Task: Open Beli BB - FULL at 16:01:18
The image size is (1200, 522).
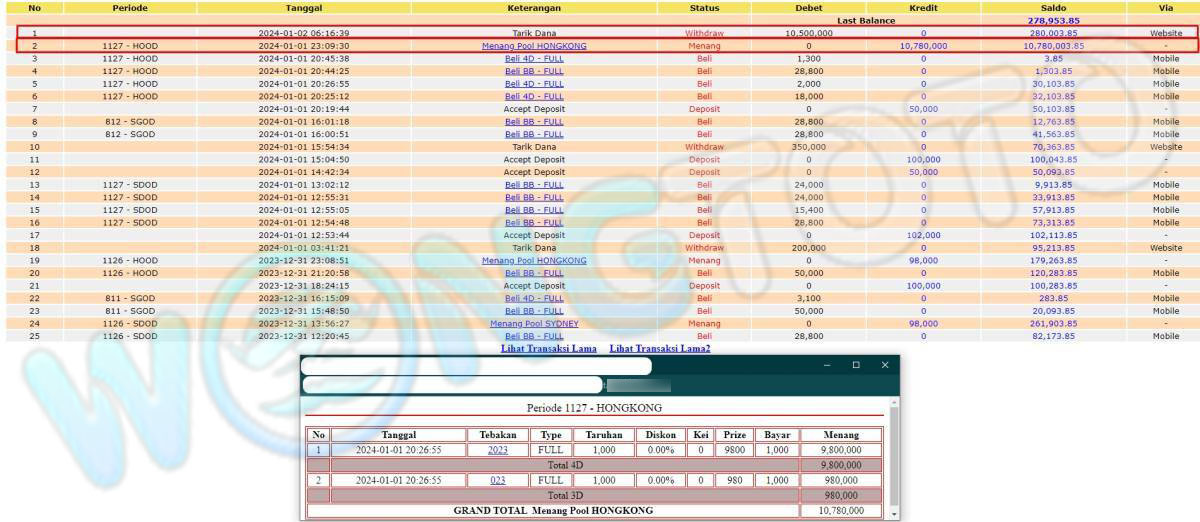Action: tap(534, 122)
